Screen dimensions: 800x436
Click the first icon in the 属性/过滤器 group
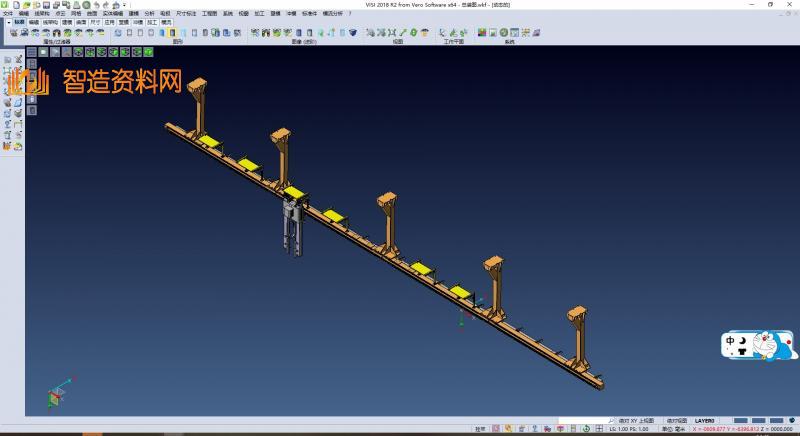[14, 32]
